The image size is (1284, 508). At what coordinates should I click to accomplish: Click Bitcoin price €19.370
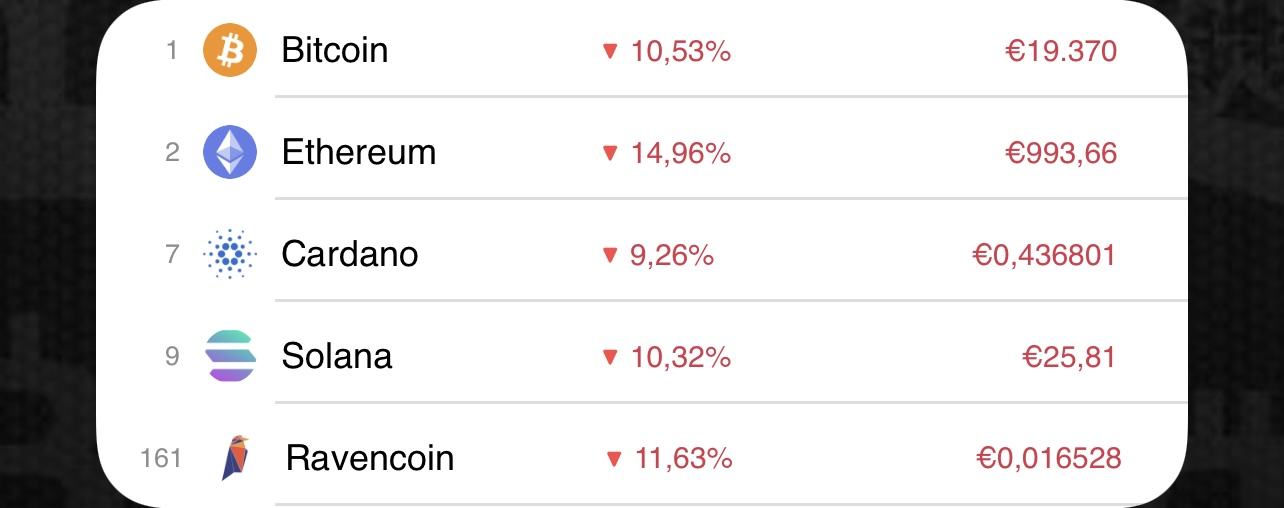[x=1060, y=51]
